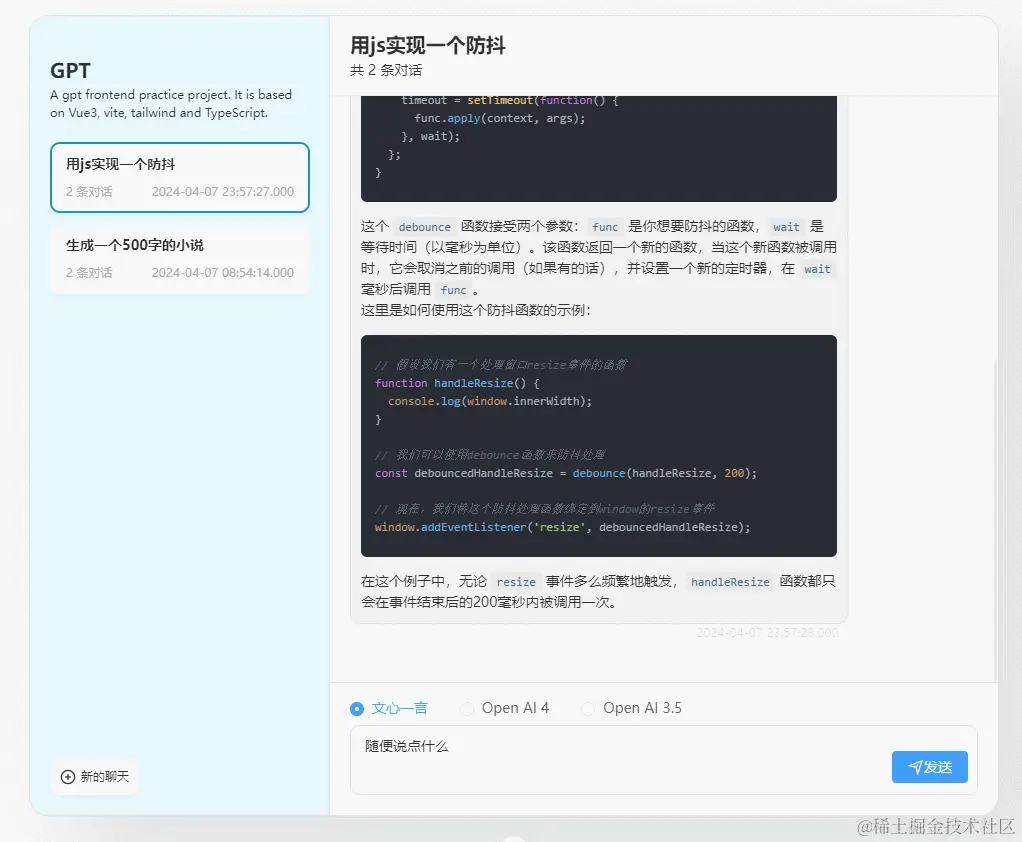Click the chat header 用js实现一个防抖
The width and height of the screenshot is (1022, 842).
coord(428,46)
